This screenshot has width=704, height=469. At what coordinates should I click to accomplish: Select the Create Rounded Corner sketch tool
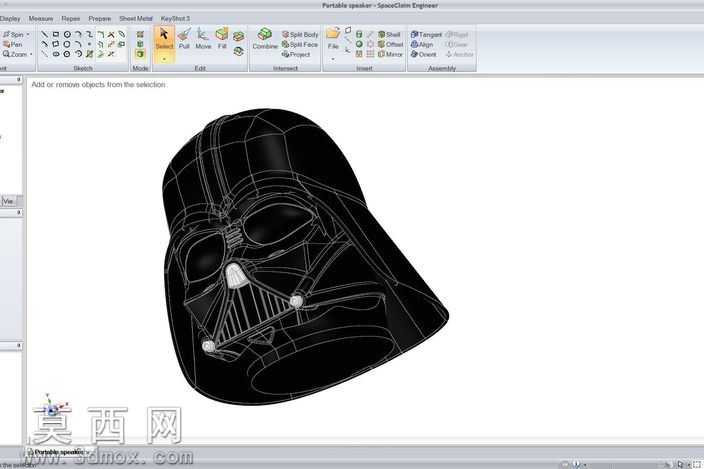pos(100,34)
